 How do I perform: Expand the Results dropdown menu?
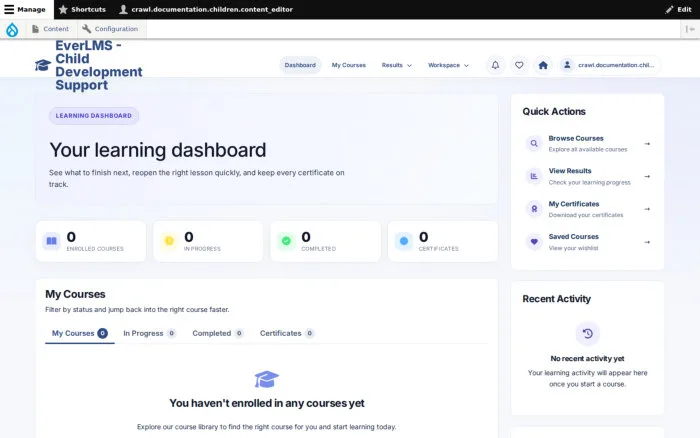396,65
